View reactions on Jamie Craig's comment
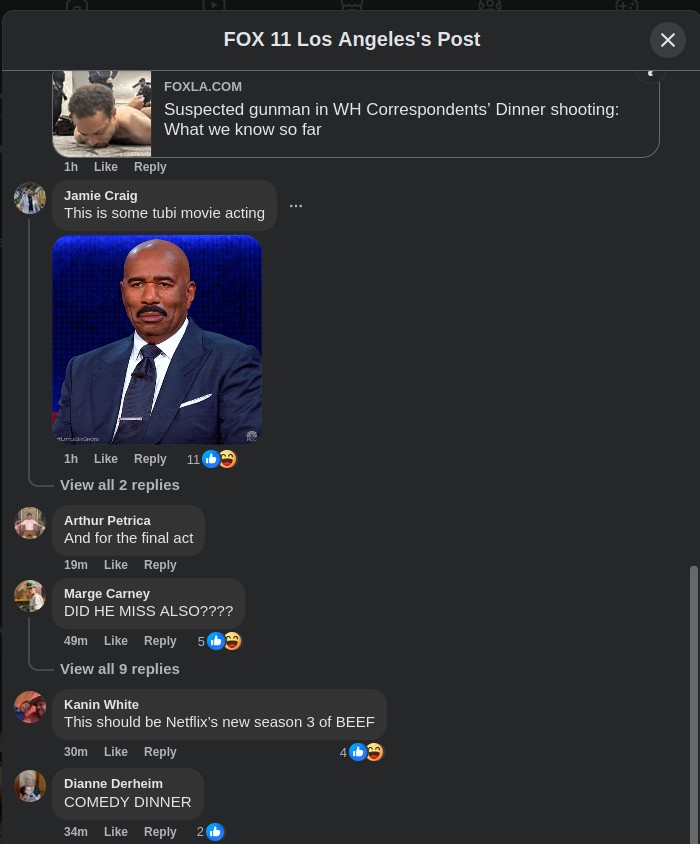The width and height of the screenshot is (700, 844). coord(212,459)
